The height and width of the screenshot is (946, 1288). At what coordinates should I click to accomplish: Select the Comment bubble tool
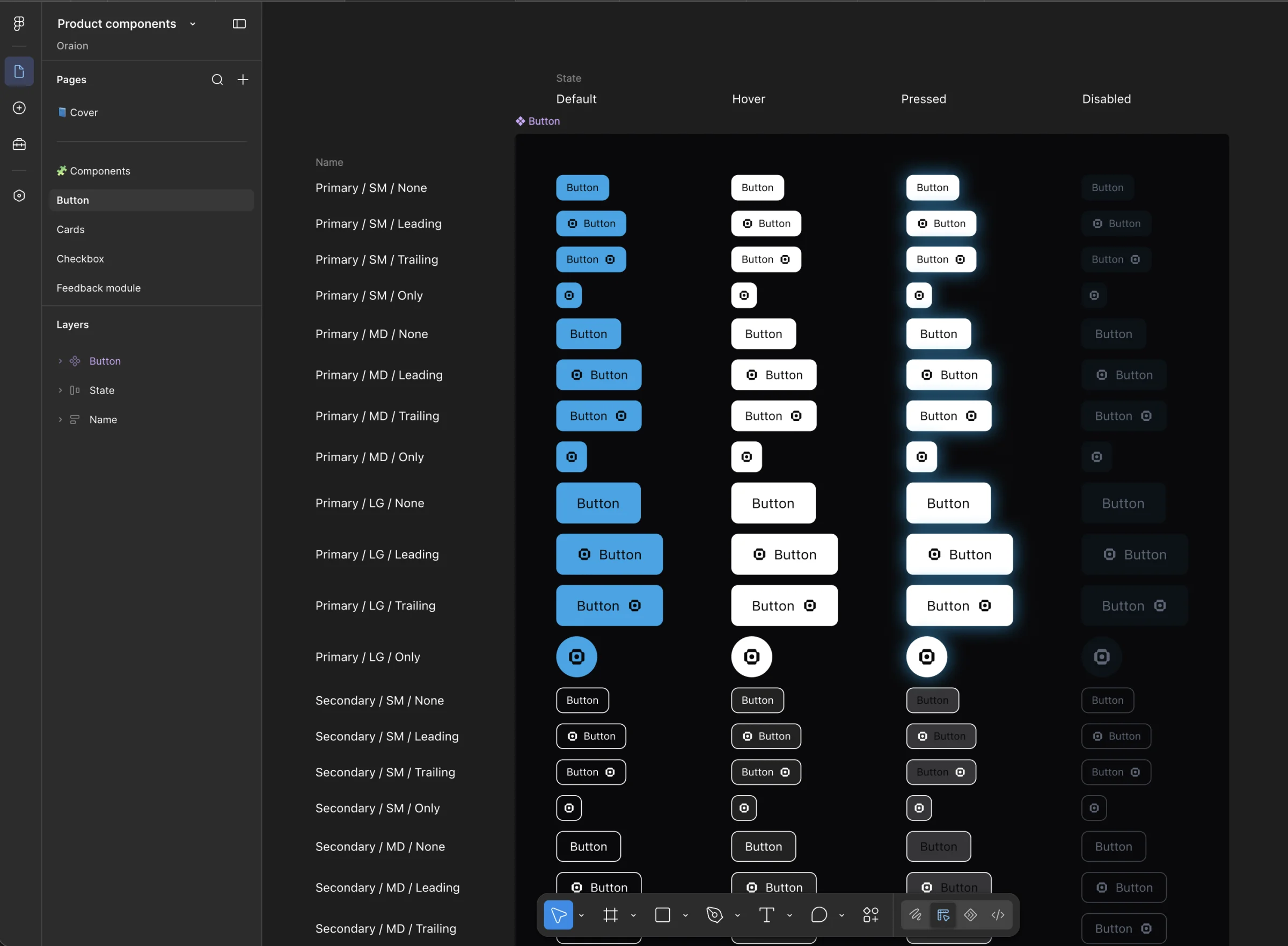coord(818,914)
